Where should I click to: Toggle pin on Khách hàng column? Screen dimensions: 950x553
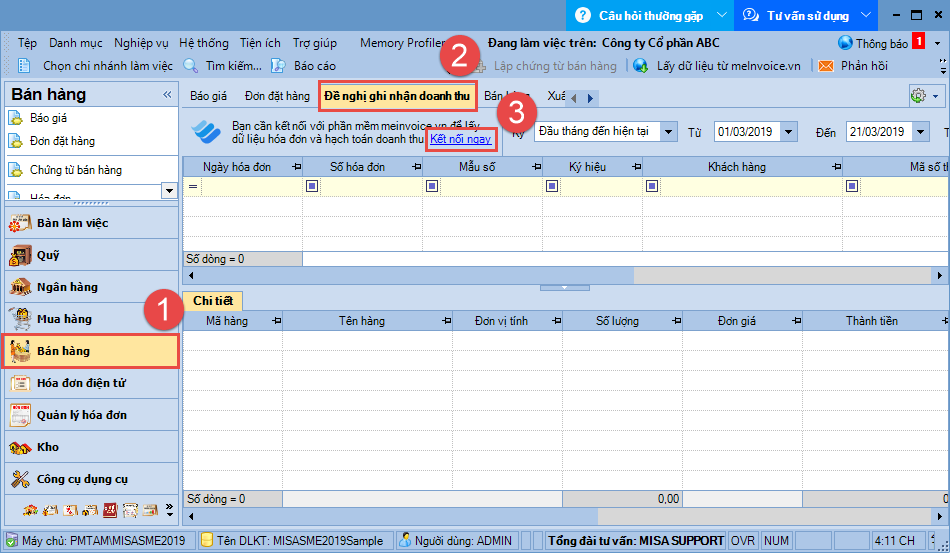click(836, 167)
